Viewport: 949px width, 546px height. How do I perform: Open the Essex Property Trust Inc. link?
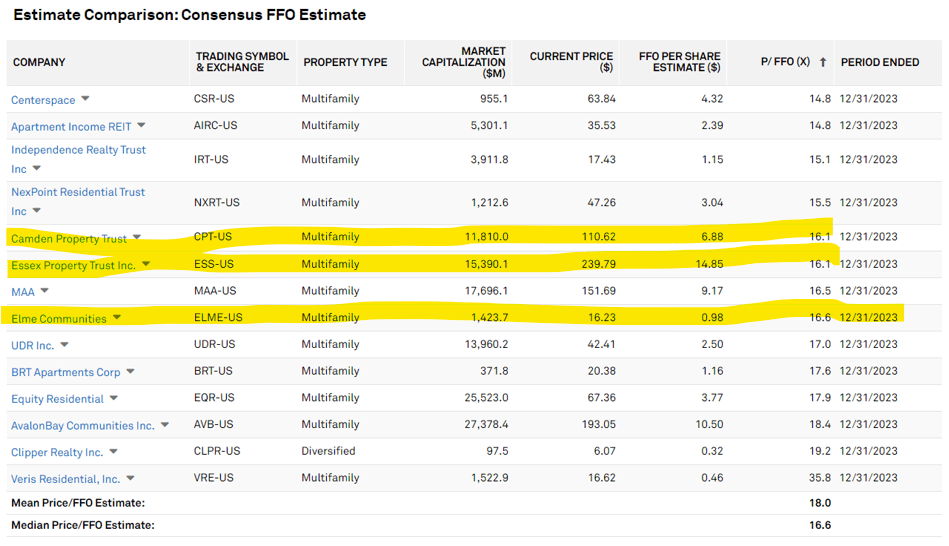pyautogui.click(x=73, y=265)
